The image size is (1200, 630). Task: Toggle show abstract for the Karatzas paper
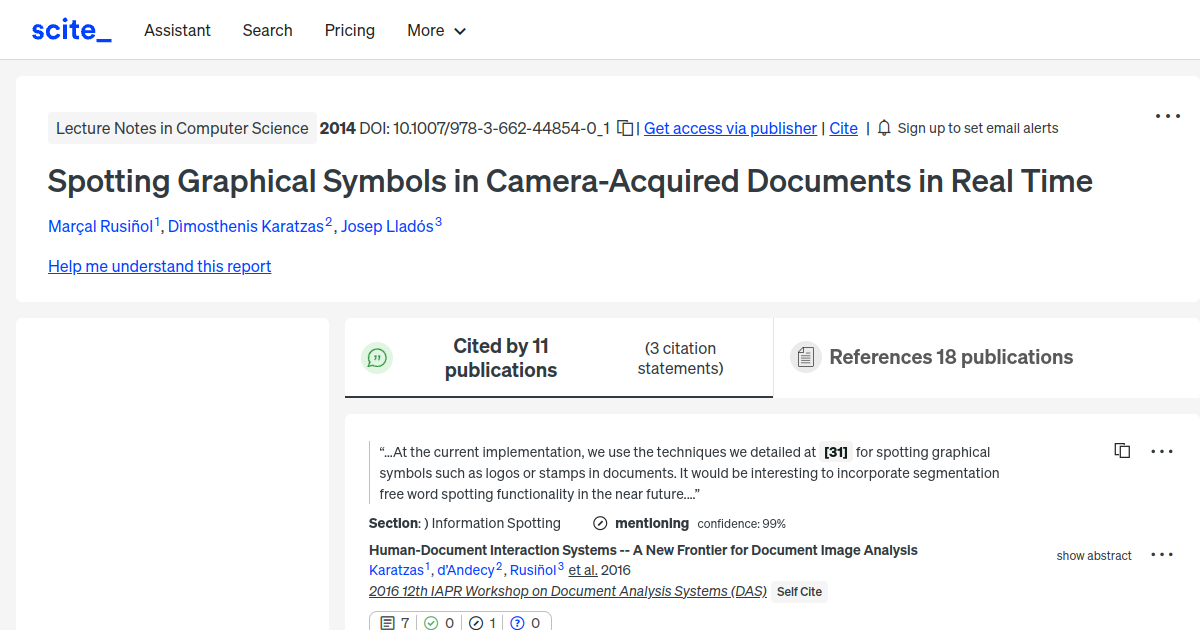[1093, 555]
